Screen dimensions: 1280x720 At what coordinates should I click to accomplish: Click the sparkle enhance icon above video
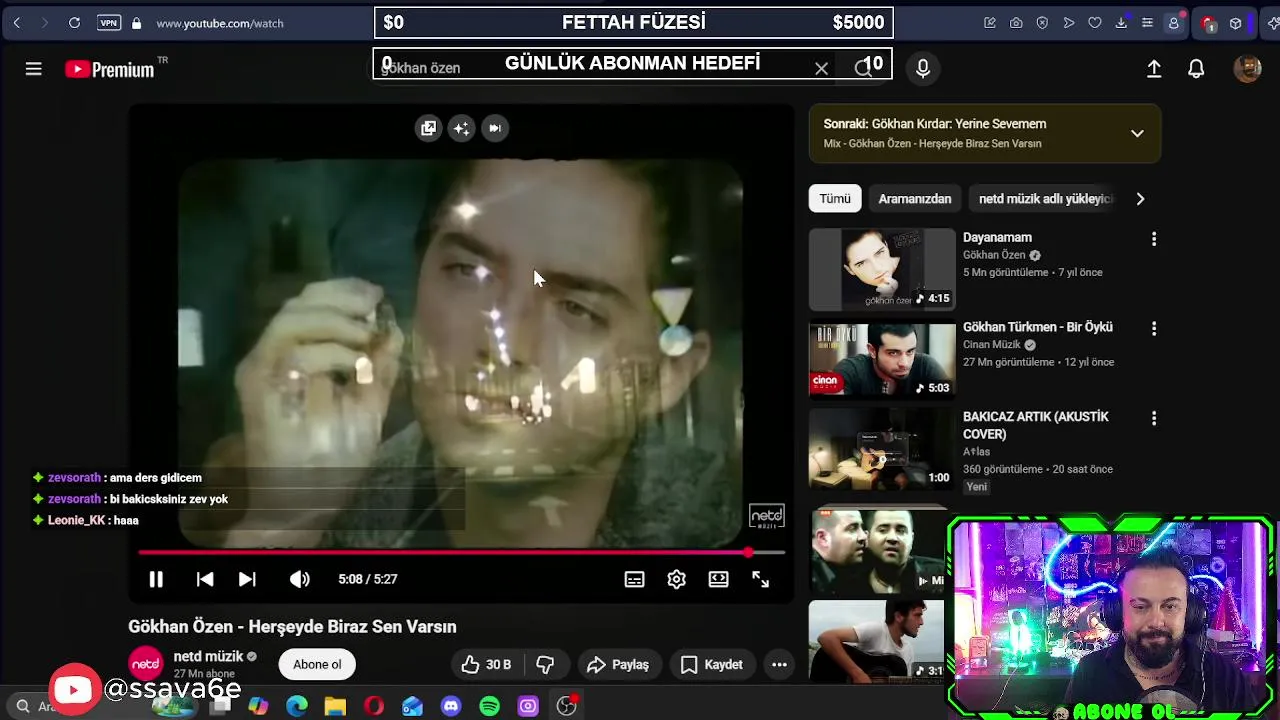tap(461, 128)
